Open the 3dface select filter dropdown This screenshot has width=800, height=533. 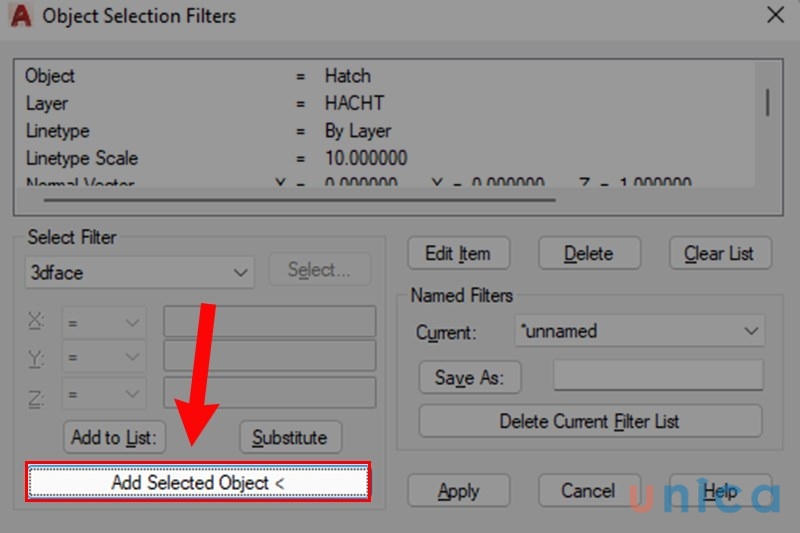click(x=139, y=271)
